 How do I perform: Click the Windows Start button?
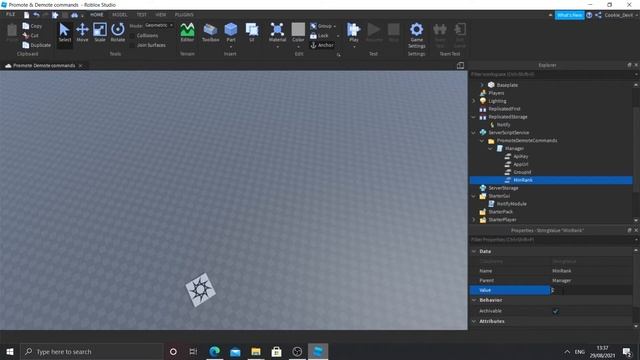pyautogui.click(x=10, y=351)
